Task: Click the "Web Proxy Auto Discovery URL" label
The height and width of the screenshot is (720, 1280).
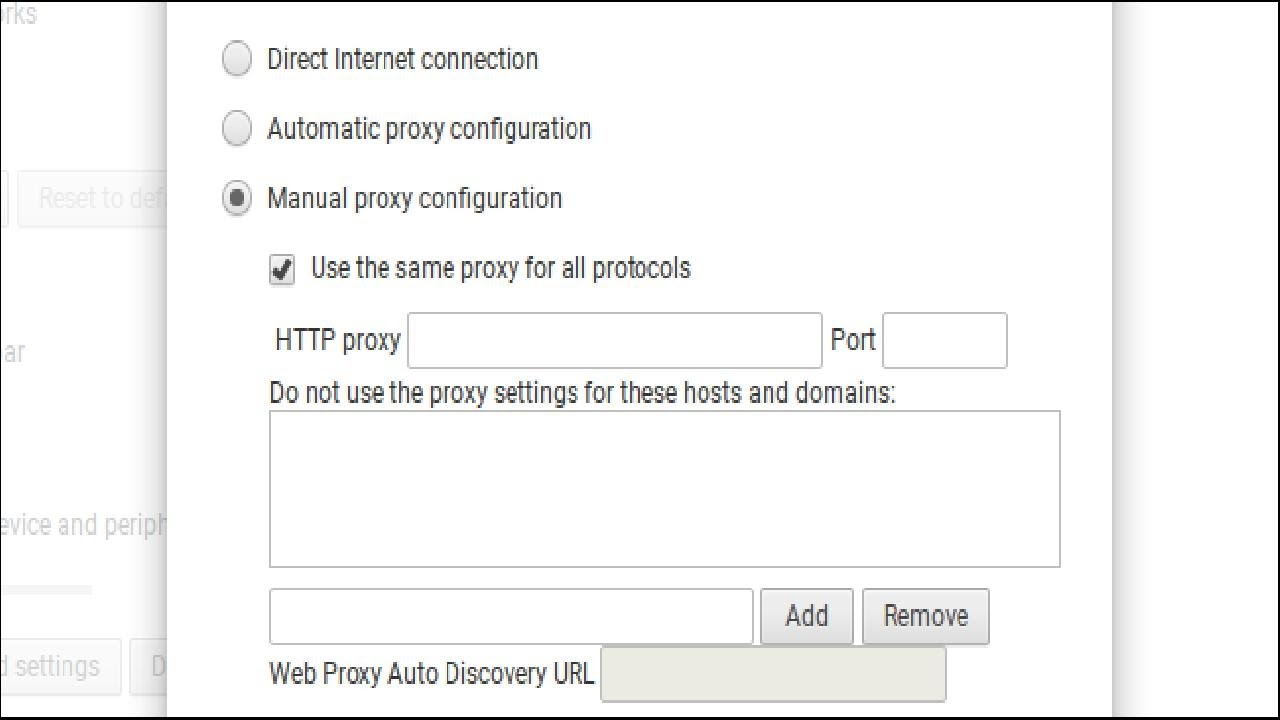Action: point(431,673)
